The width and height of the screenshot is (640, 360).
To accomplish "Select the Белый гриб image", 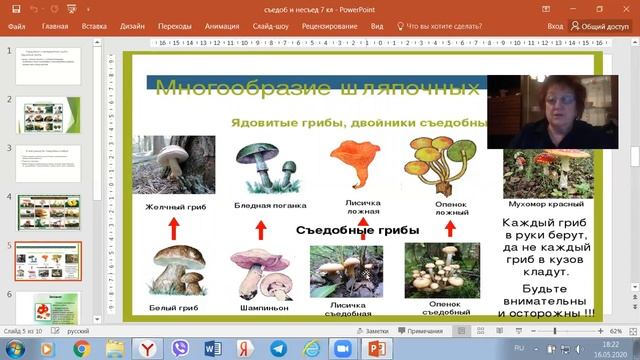I will [179, 270].
